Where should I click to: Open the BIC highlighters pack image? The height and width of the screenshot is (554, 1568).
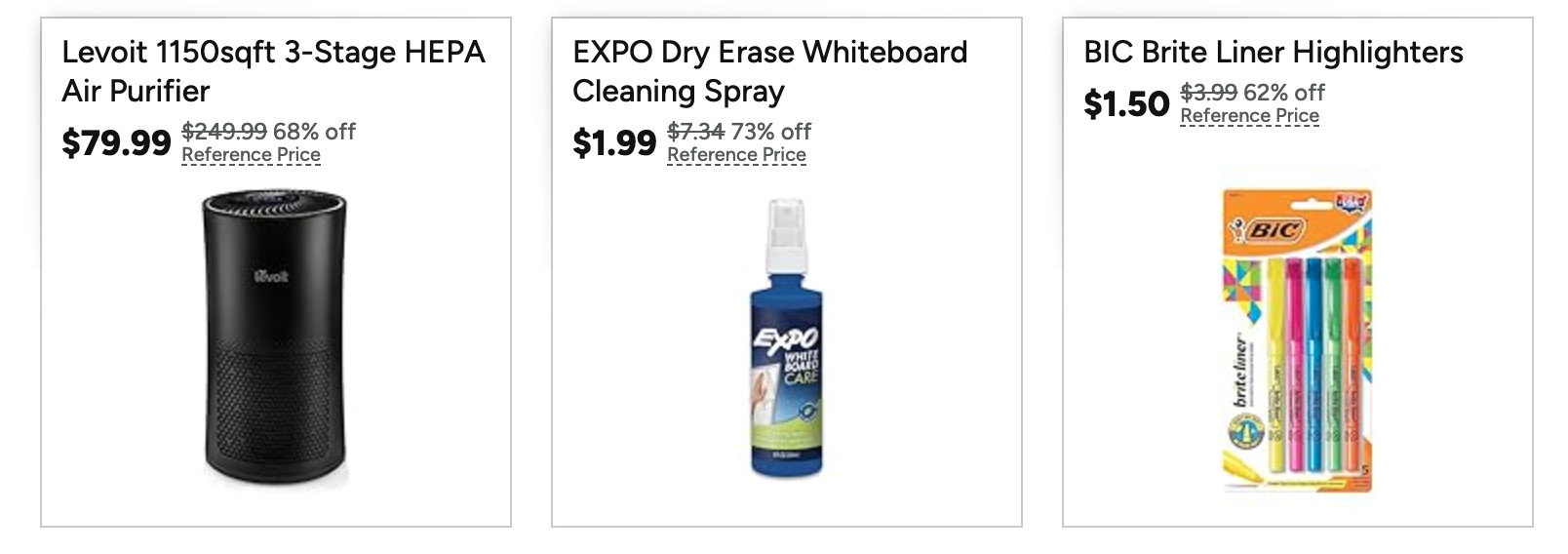(x=1298, y=338)
